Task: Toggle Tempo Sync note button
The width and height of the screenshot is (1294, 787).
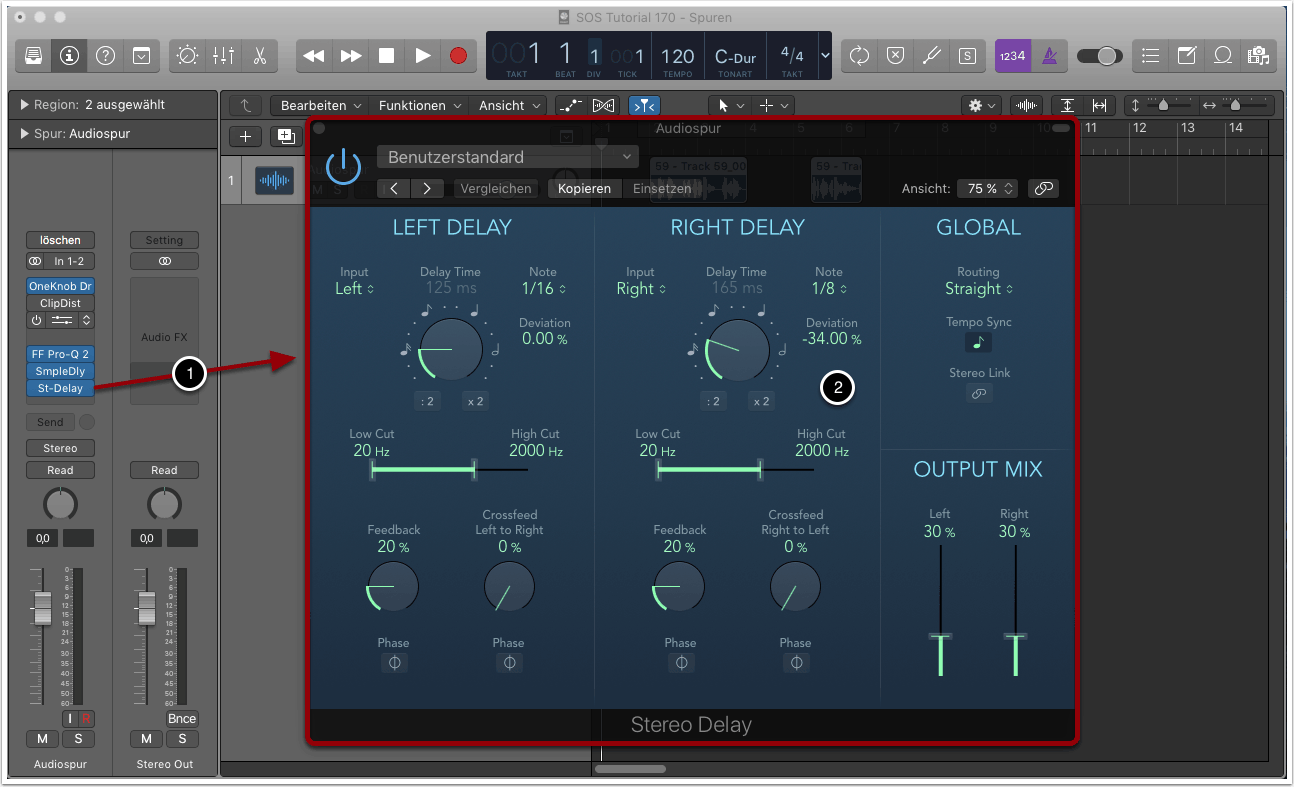Action: tap(978, 342)
